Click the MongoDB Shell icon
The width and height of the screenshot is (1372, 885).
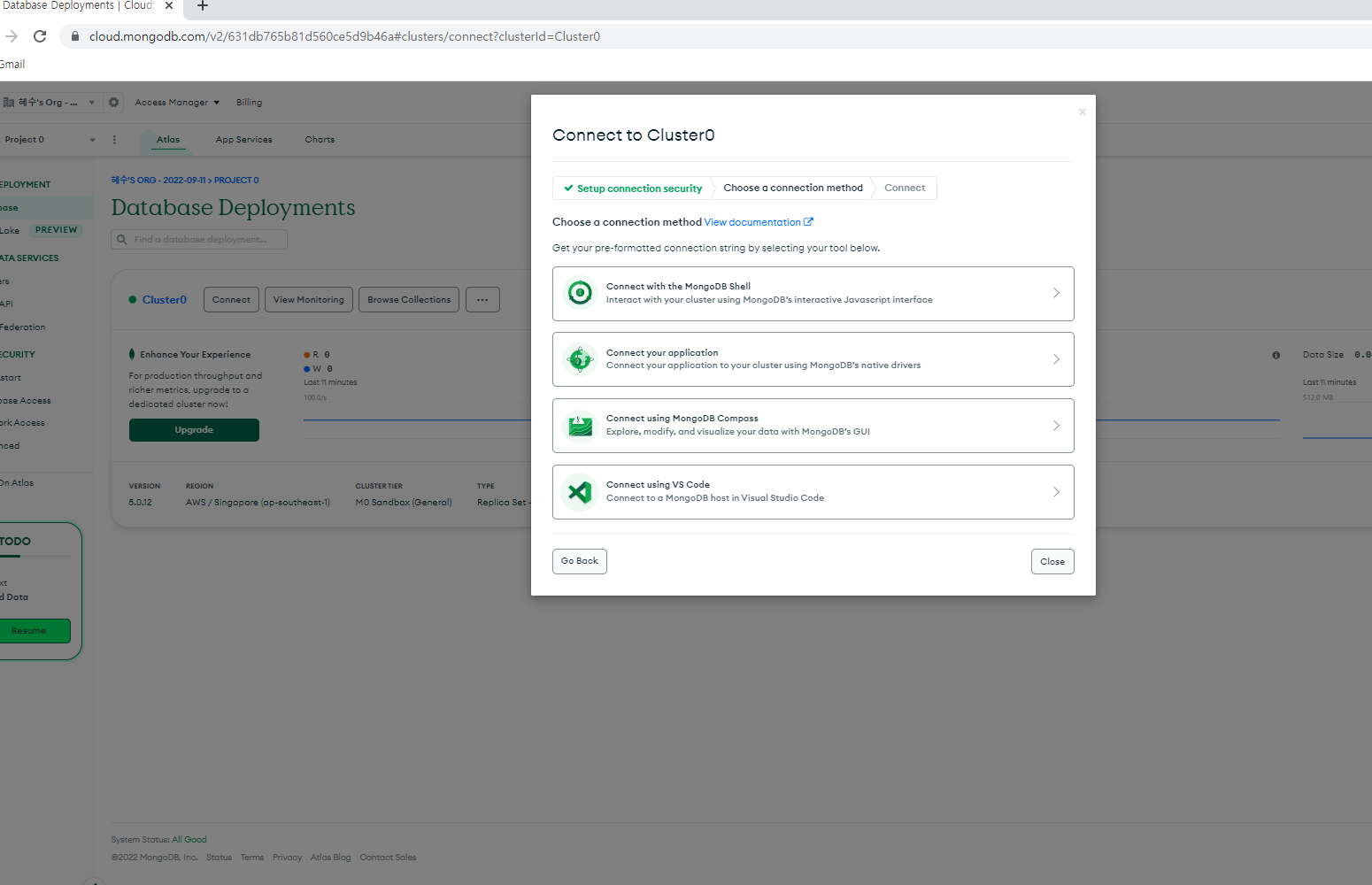pos(580,293)
